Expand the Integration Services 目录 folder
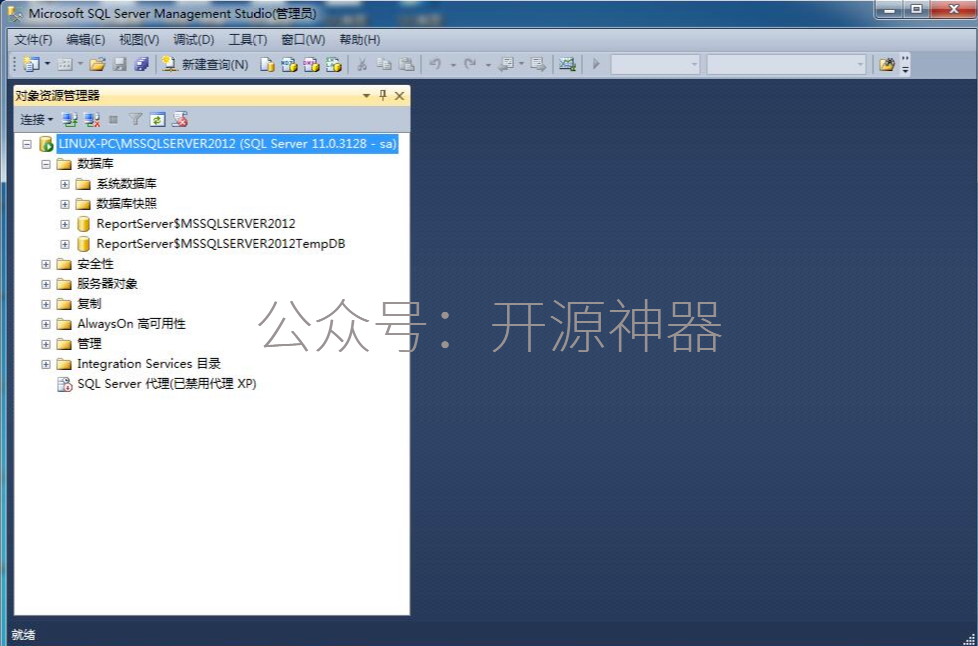 point(46,364)
